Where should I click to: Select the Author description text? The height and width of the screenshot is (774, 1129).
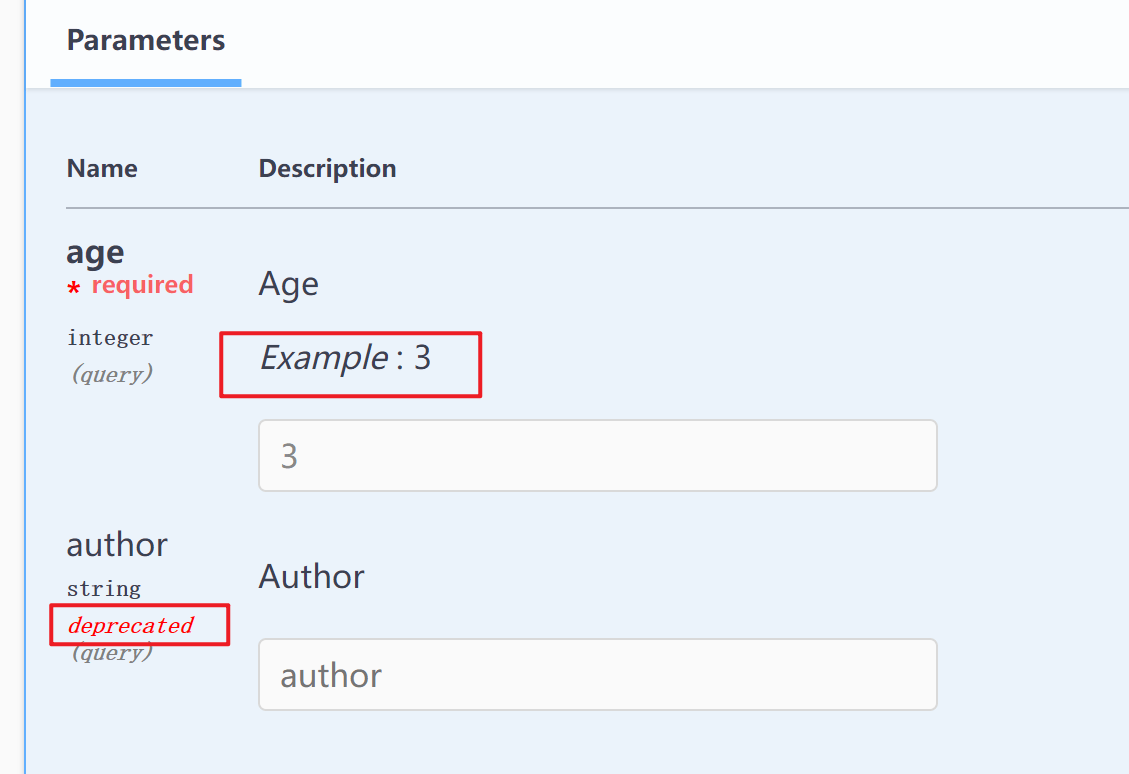click(311, 576)
